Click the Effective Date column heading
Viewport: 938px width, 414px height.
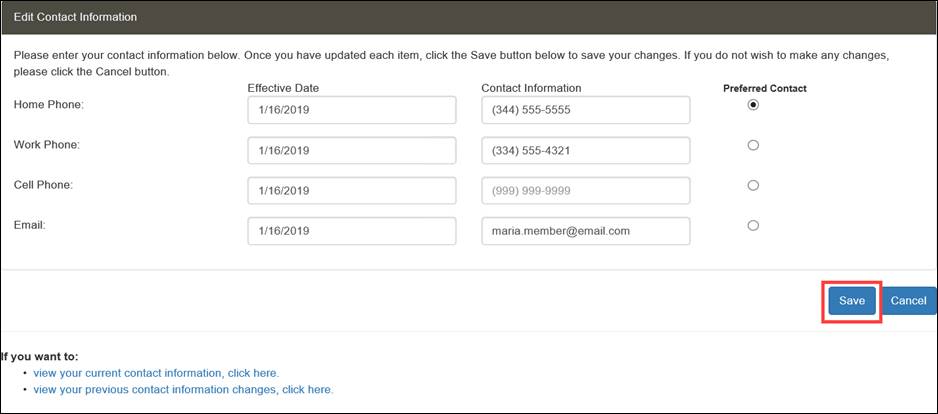pyautogui.click(x=284, y=88)
